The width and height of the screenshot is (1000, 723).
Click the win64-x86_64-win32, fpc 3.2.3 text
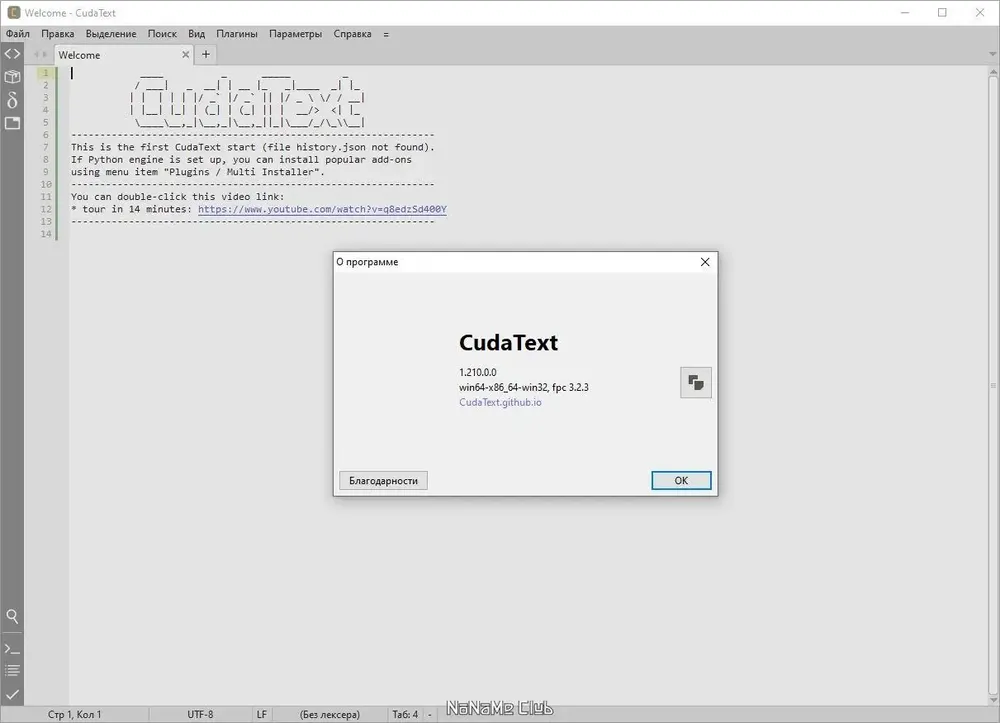[524, 387]
